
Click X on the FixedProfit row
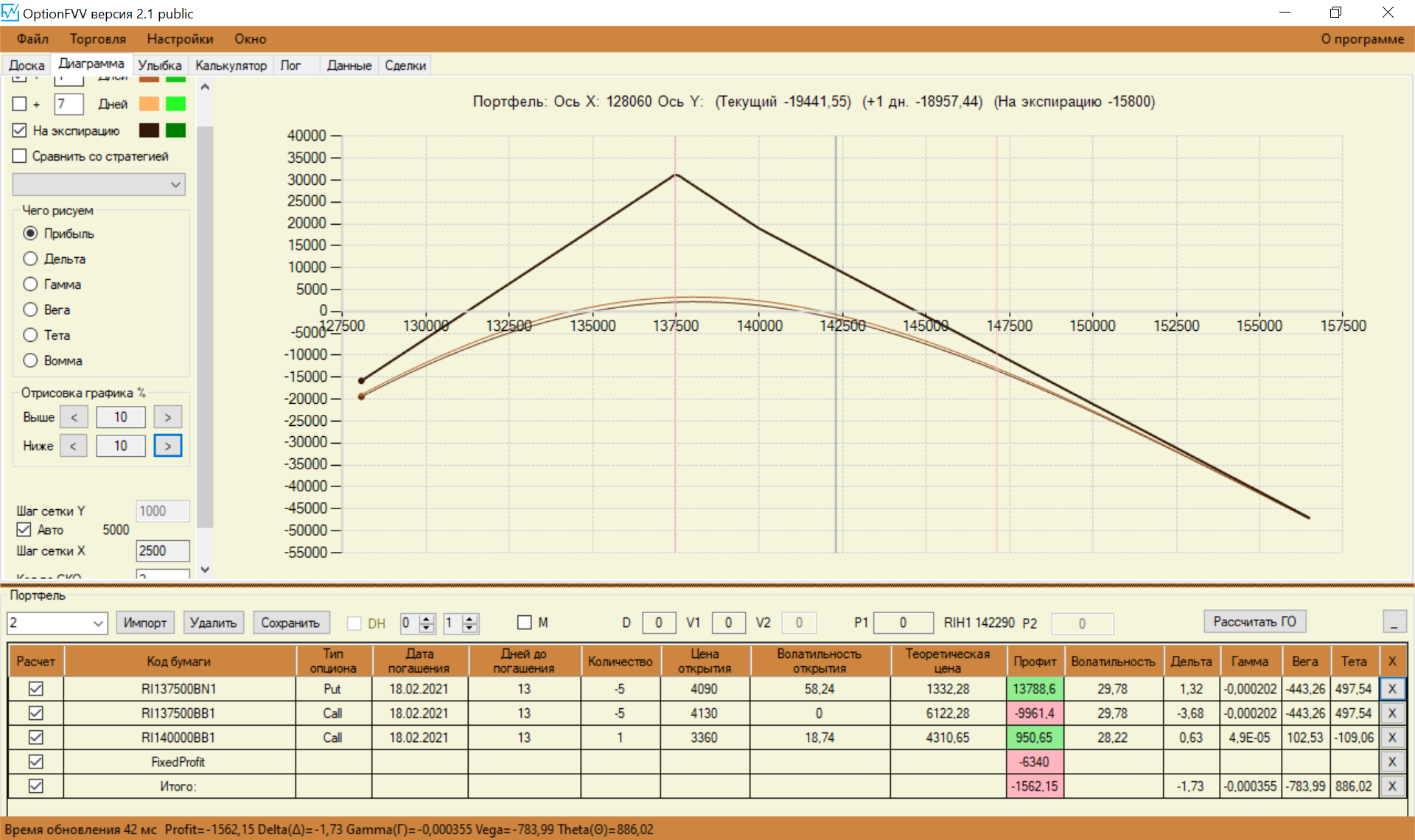point(1391,762)
